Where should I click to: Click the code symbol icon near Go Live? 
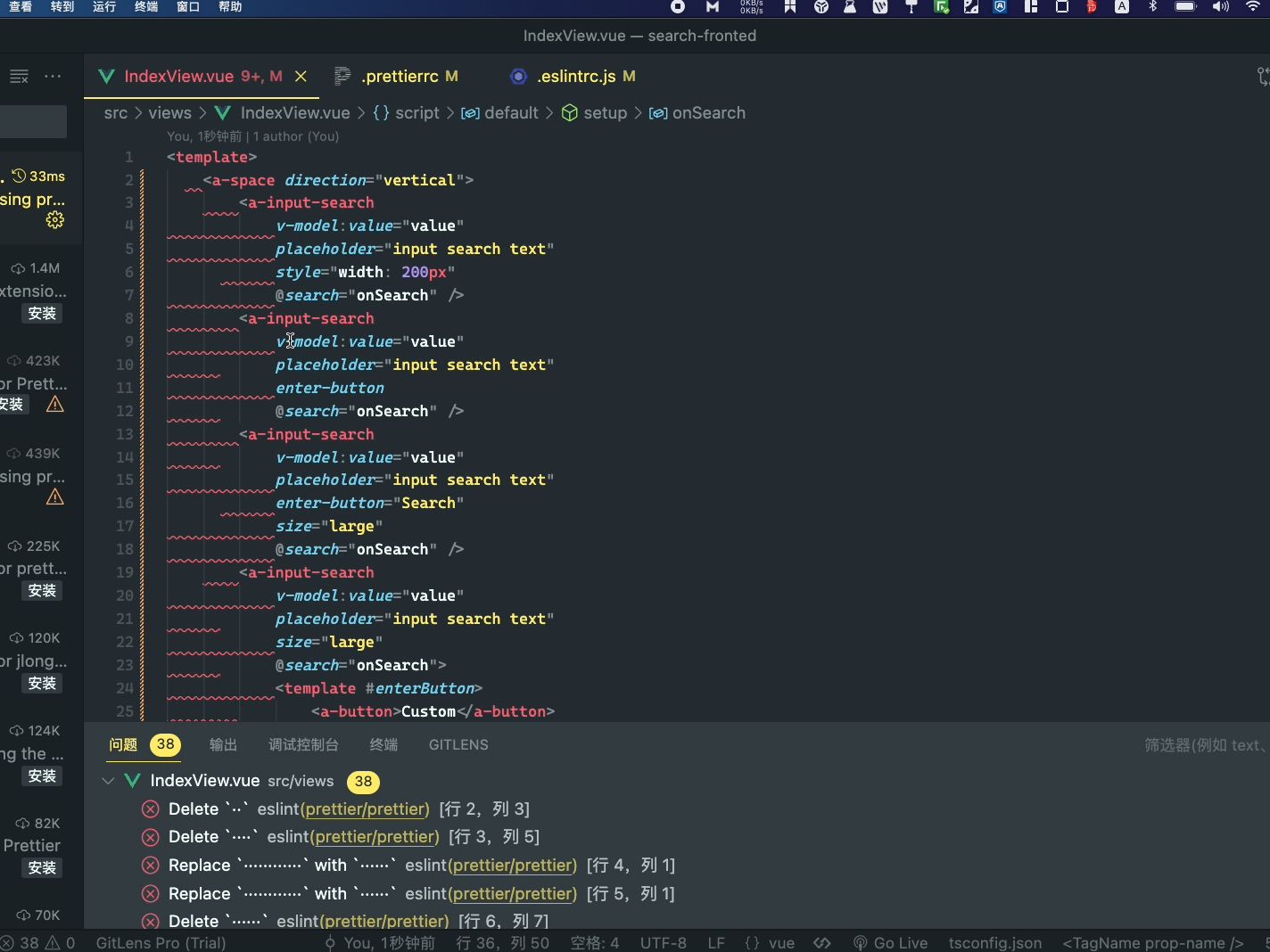pos(821,942)
